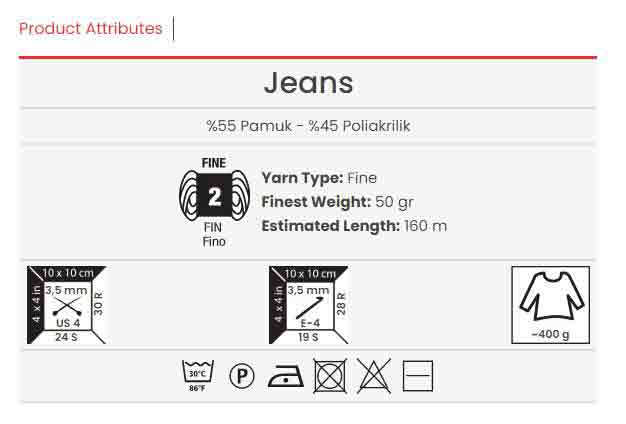This screenshot has width=626, height=424.
Task: Click the 19 S crochet stitch label
Action: pos(308,337)
